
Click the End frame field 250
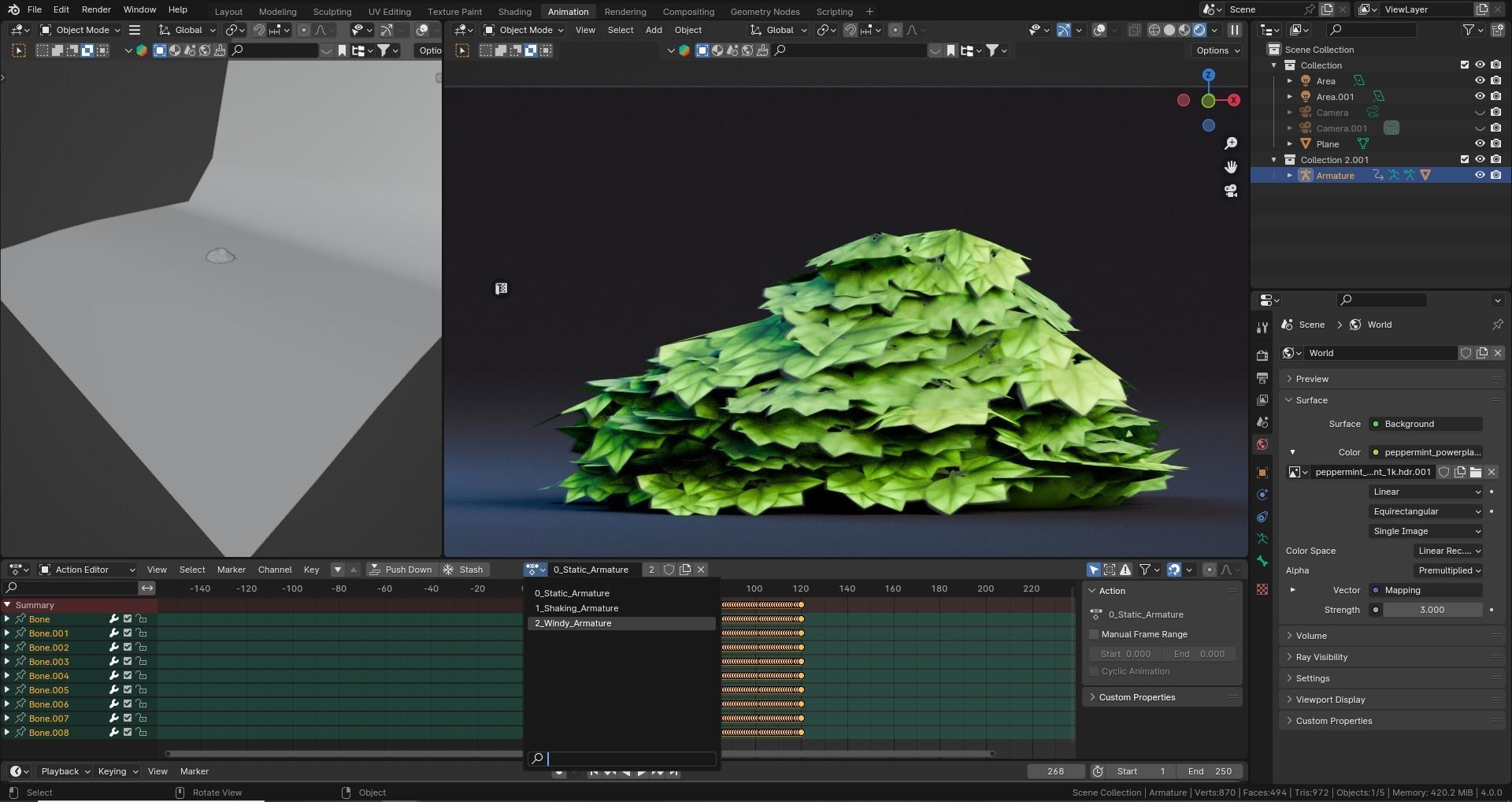[x=1209, y=771]
